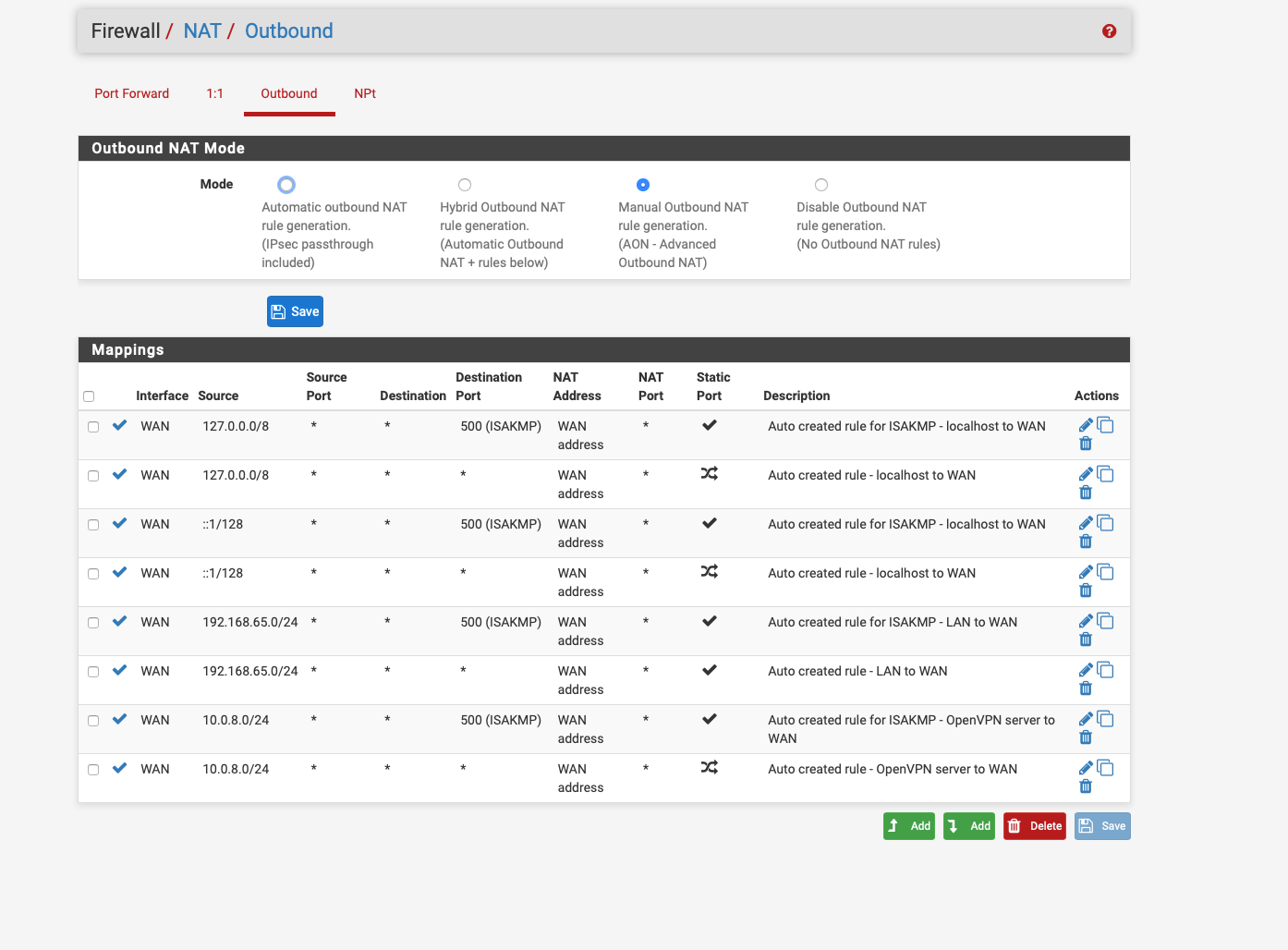1288x950 pixels.
Task: Click 'Auto created rule - LAN to WAN' description
Action: click(857, 671)
